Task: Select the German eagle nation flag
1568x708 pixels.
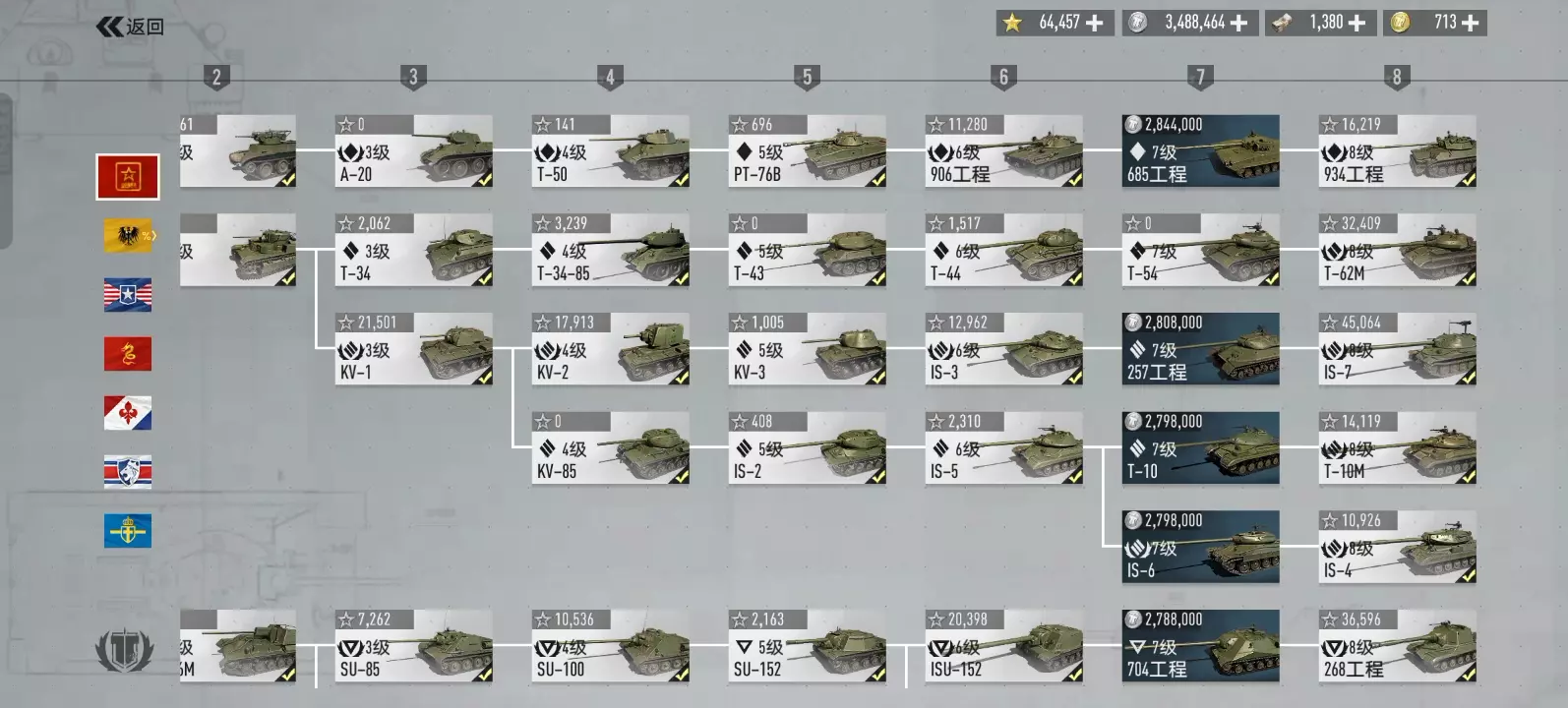Action: click(x=128, y=236)
